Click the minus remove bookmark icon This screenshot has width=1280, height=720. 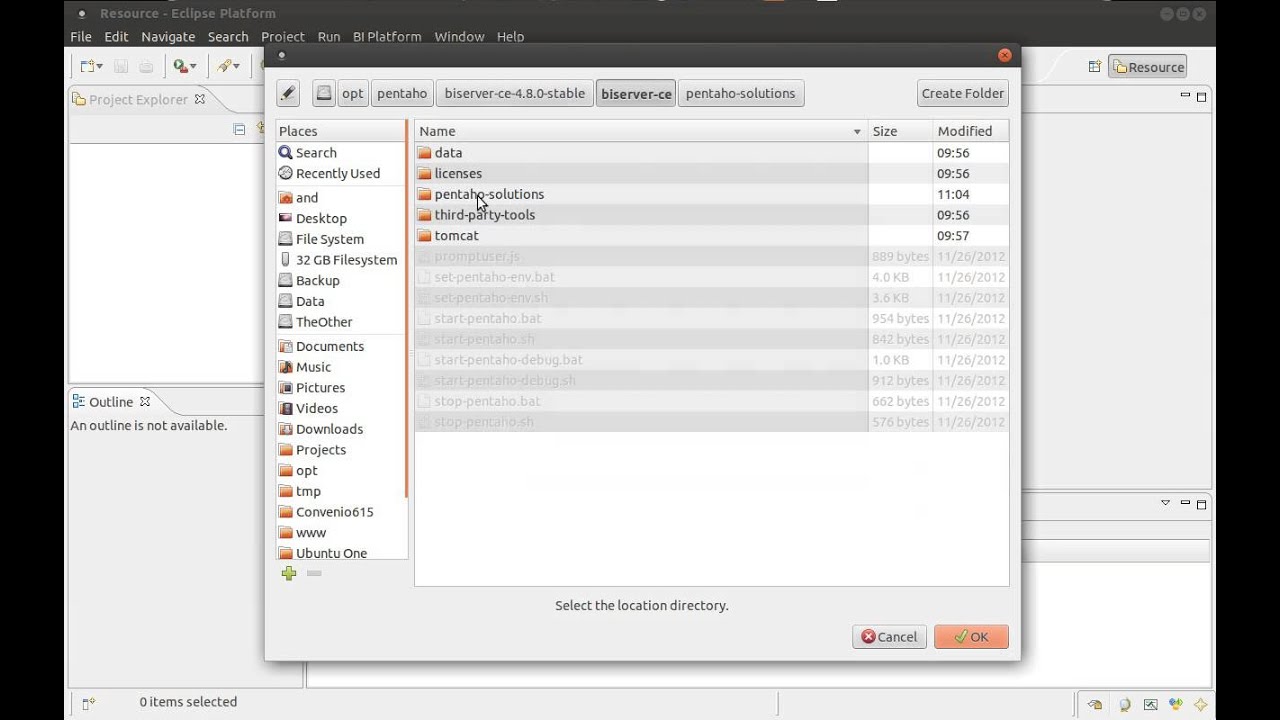314,573
